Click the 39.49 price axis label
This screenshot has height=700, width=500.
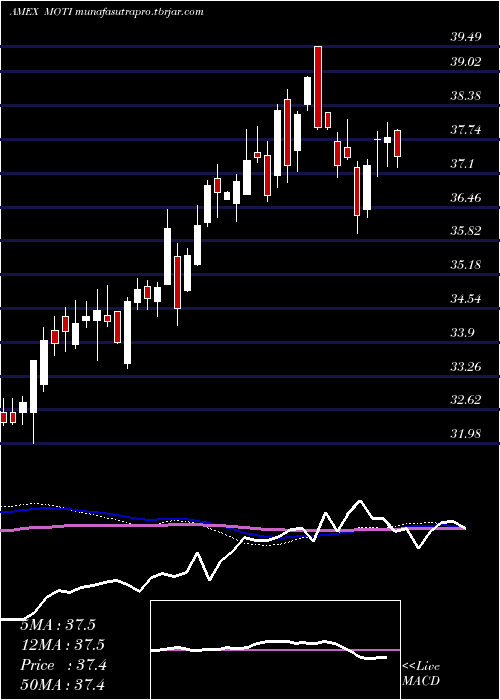[x=466, y=37]
